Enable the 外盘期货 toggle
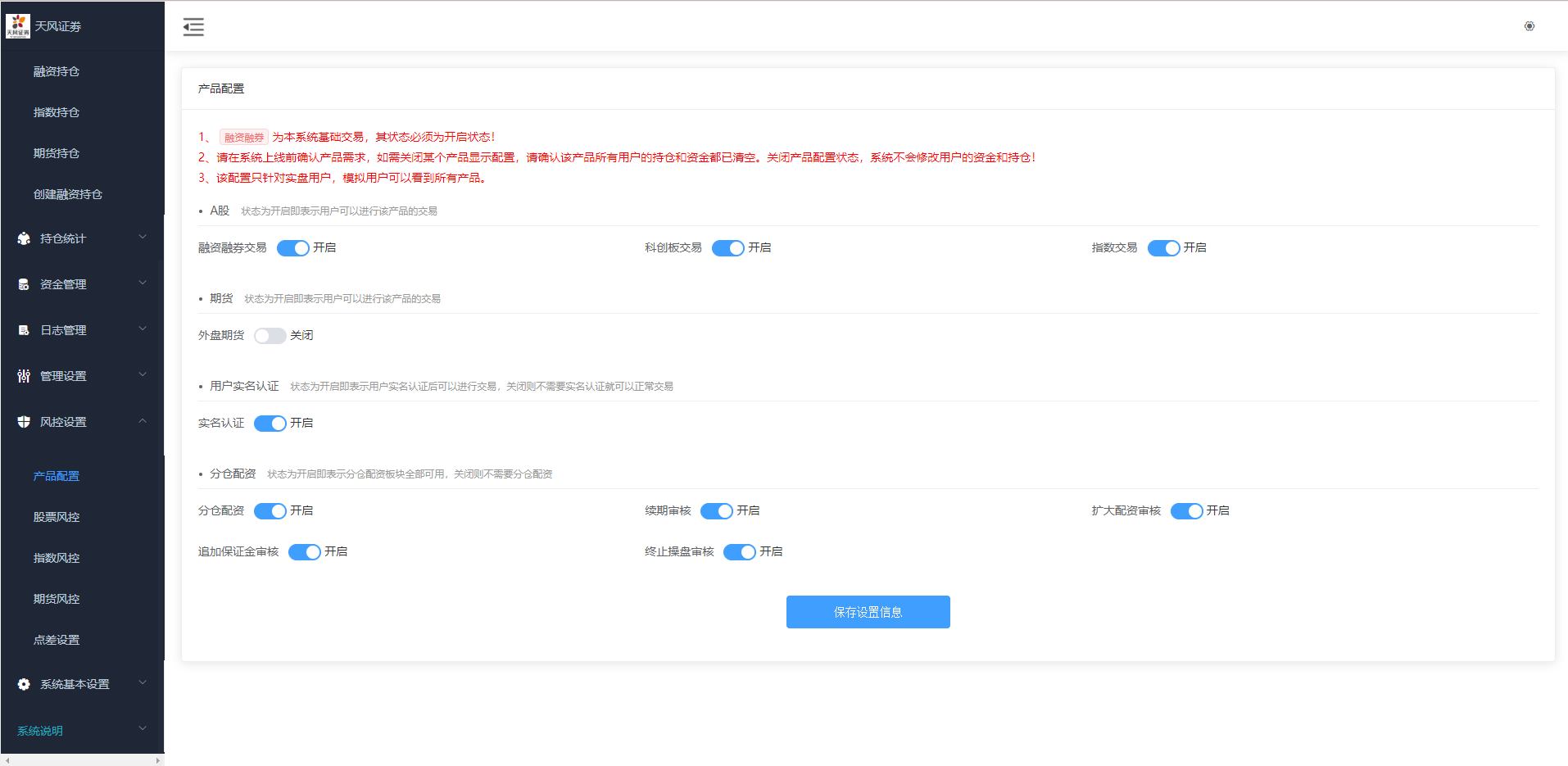1568x766 pixels. 269,335
